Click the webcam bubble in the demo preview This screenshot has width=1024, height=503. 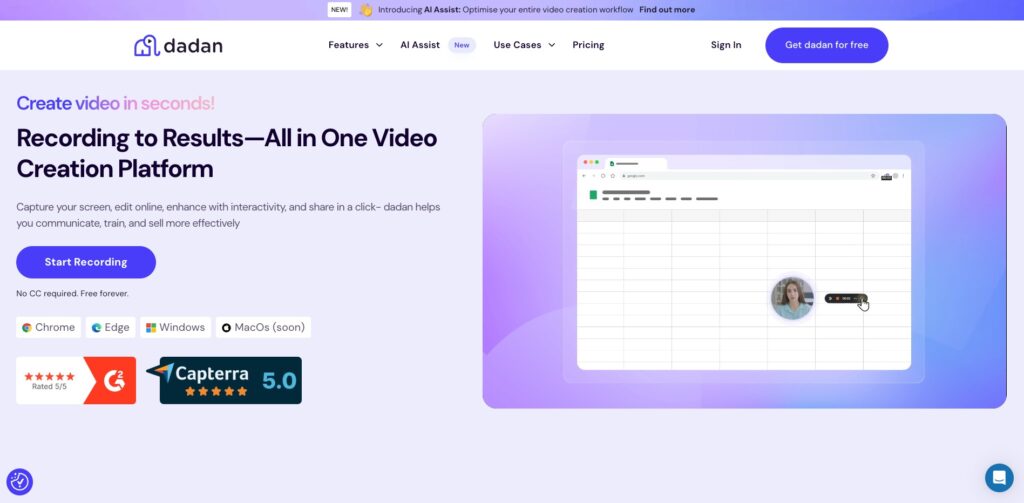(792, 298)
